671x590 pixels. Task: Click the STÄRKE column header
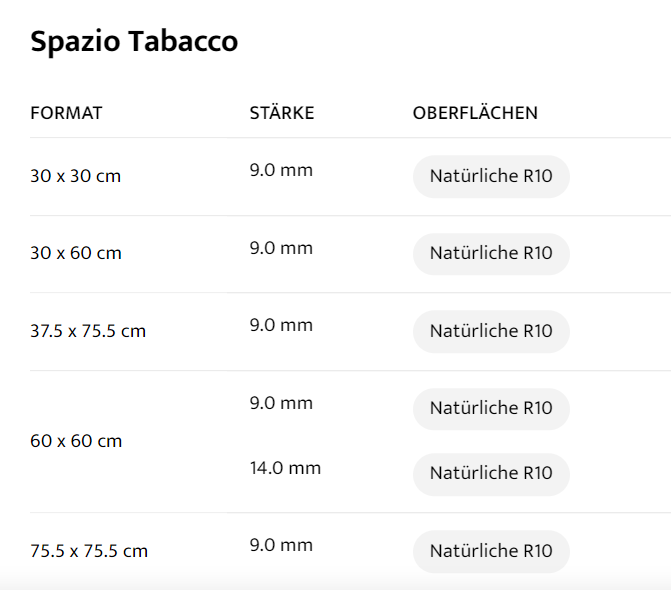282,113
